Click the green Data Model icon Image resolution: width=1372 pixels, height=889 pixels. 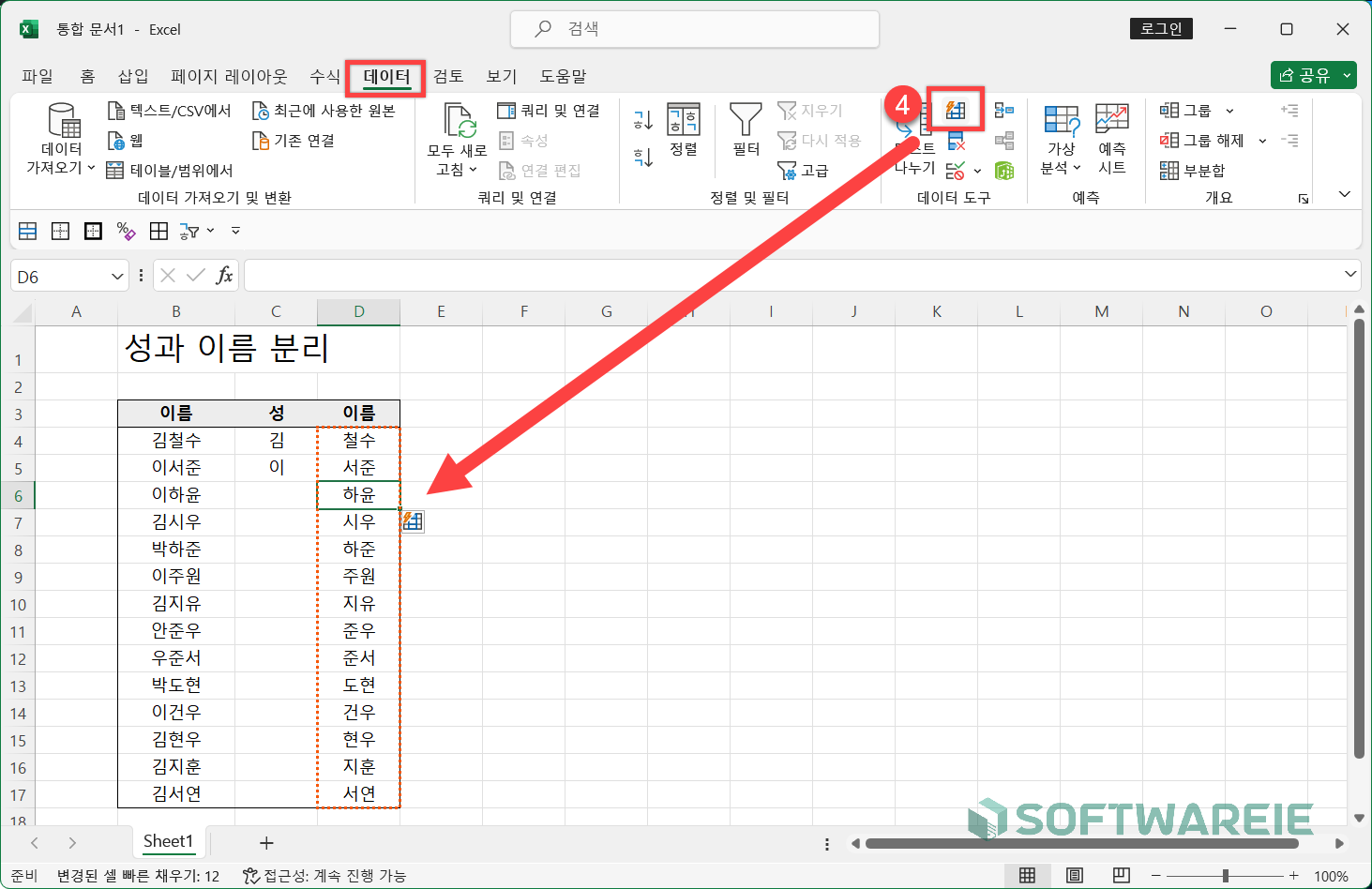point(1004,171)
